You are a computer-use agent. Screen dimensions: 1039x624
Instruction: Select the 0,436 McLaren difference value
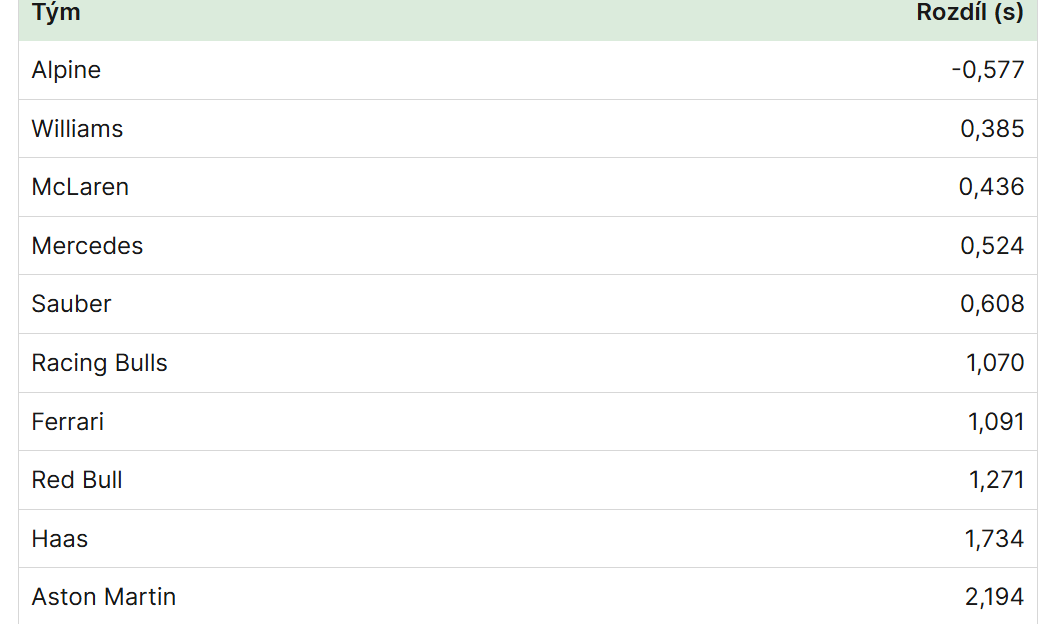[992, 187]
